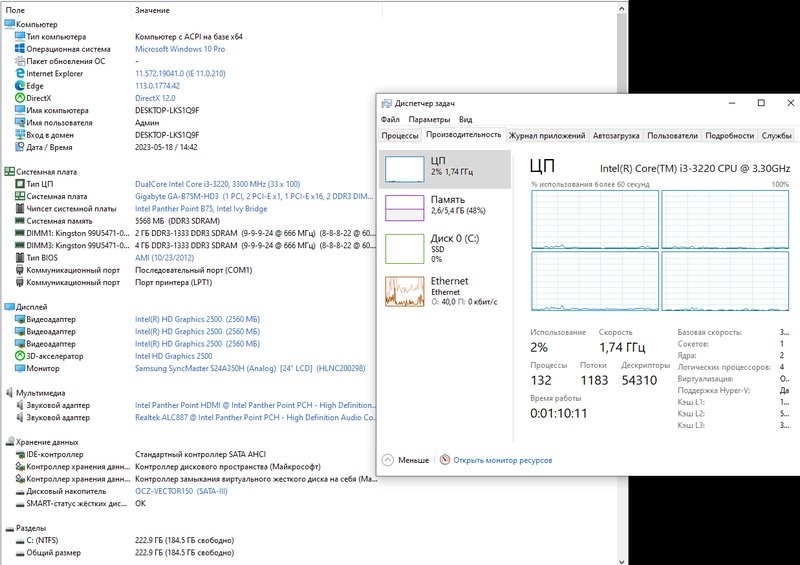Screen dimensions: 800x565
Task: Open the Samsung SyncMaster S24A350H monitor link
Action: pos(250,368)
